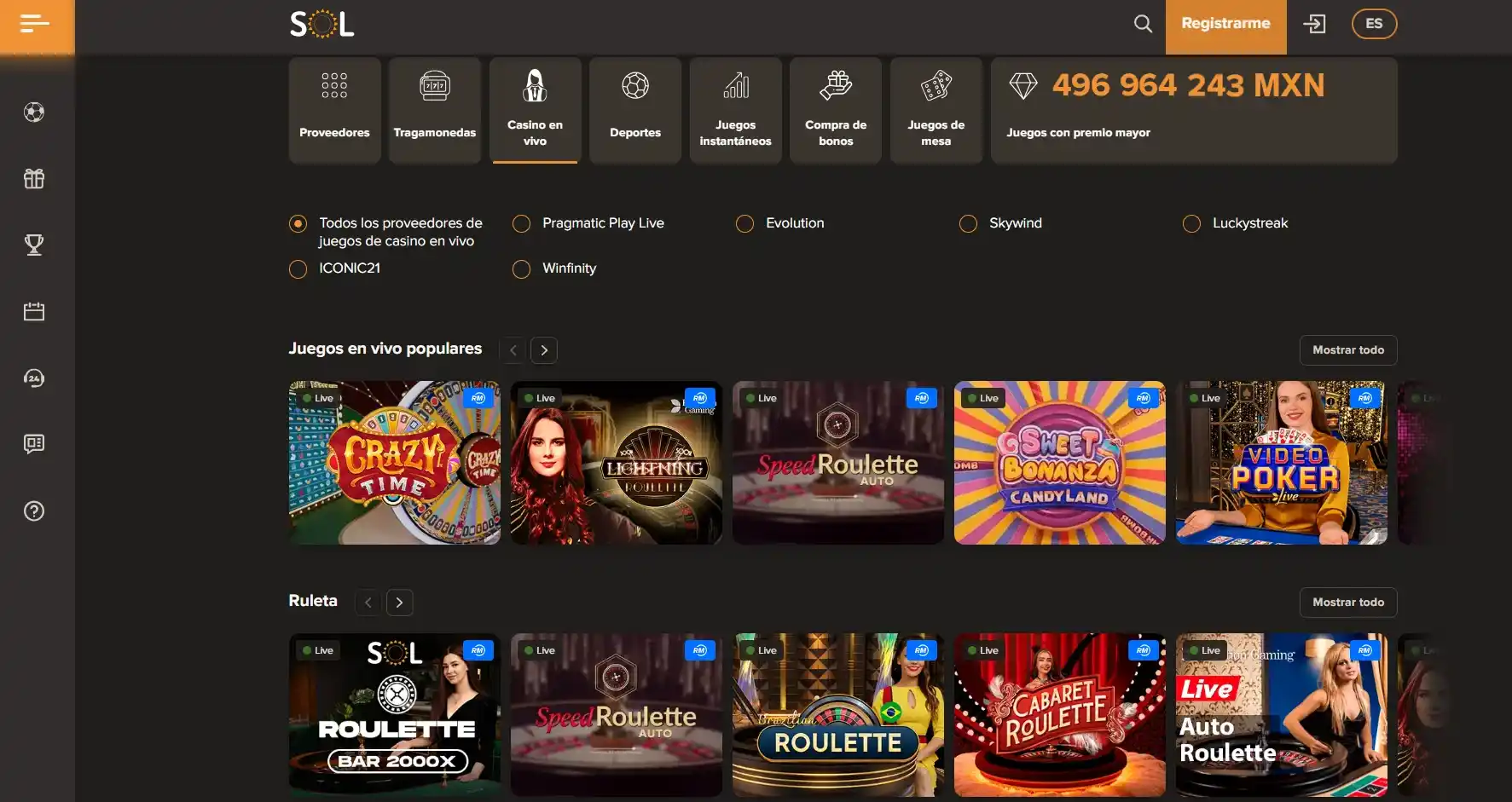The width and height of the screenshot is (1512, 802).
Task: Open Crazy Time game thumbnail
Action: [x=395, y=463]
